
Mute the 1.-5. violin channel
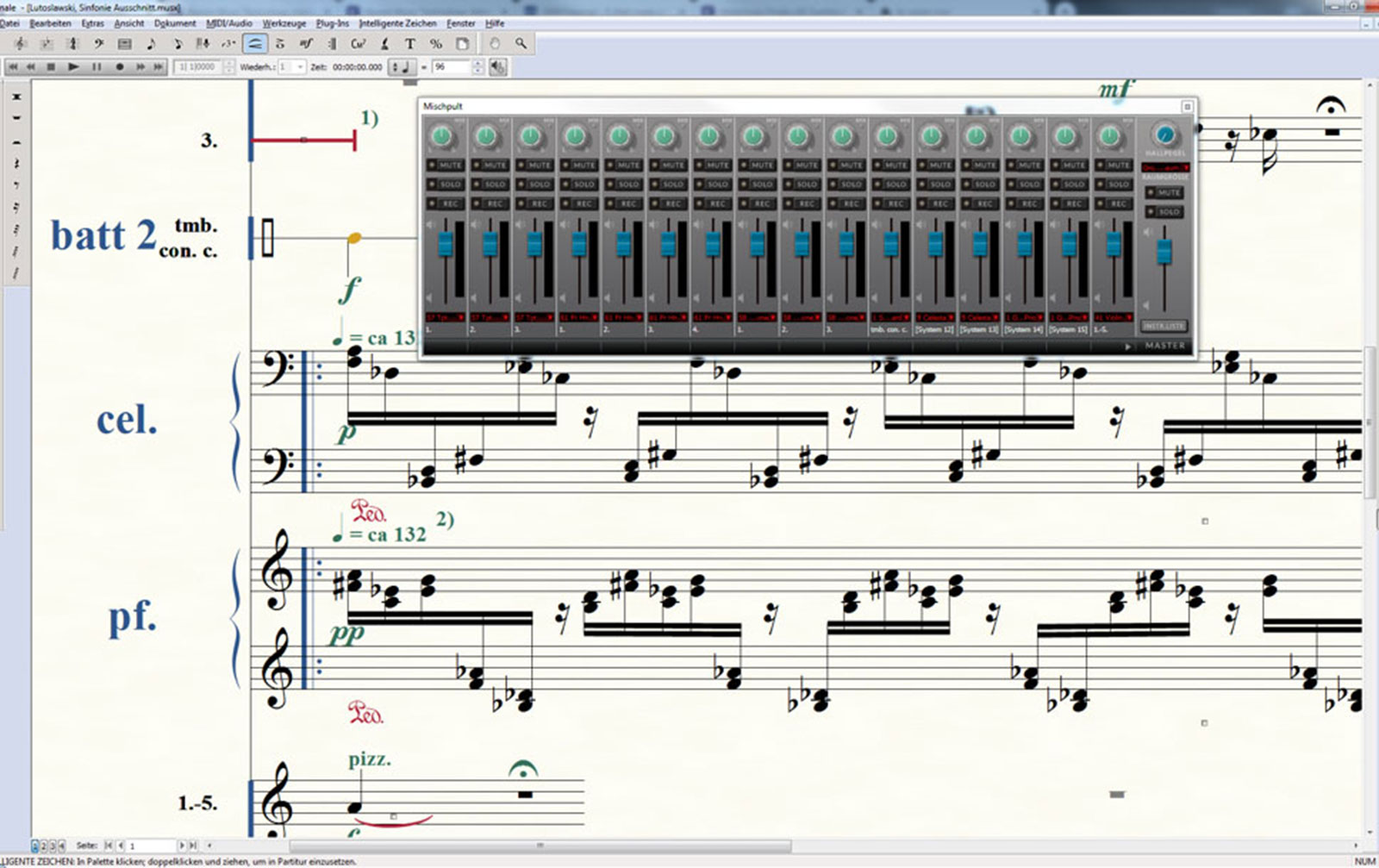click(1114, 165)
